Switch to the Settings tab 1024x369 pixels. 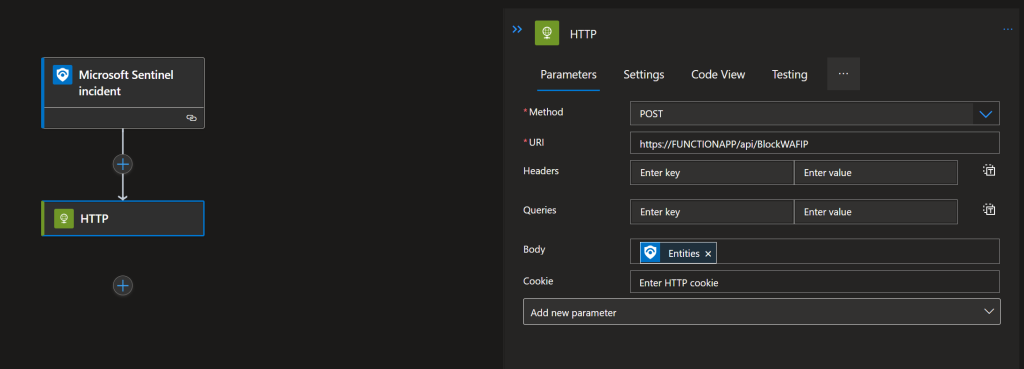coord(644,74)
